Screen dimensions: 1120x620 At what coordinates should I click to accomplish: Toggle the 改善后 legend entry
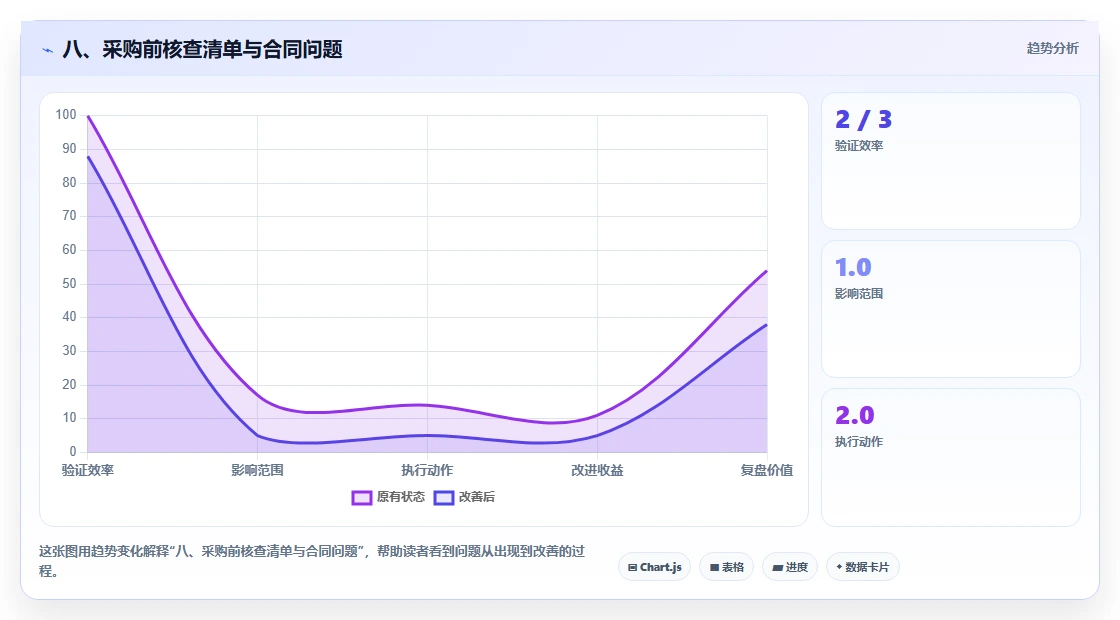[464, 497]
